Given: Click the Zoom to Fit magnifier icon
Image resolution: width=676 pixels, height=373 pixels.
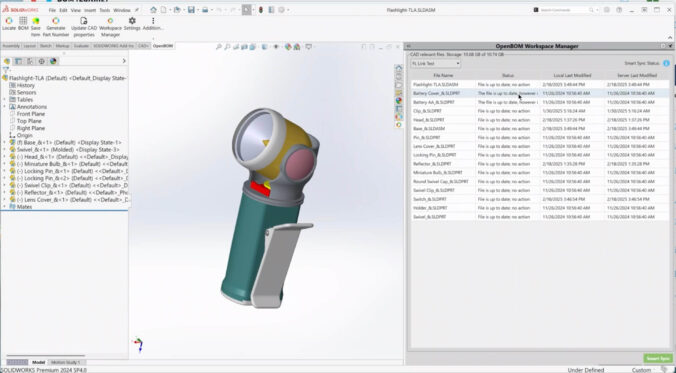Looking at the screenshot, I should click(x=219, y=47).
